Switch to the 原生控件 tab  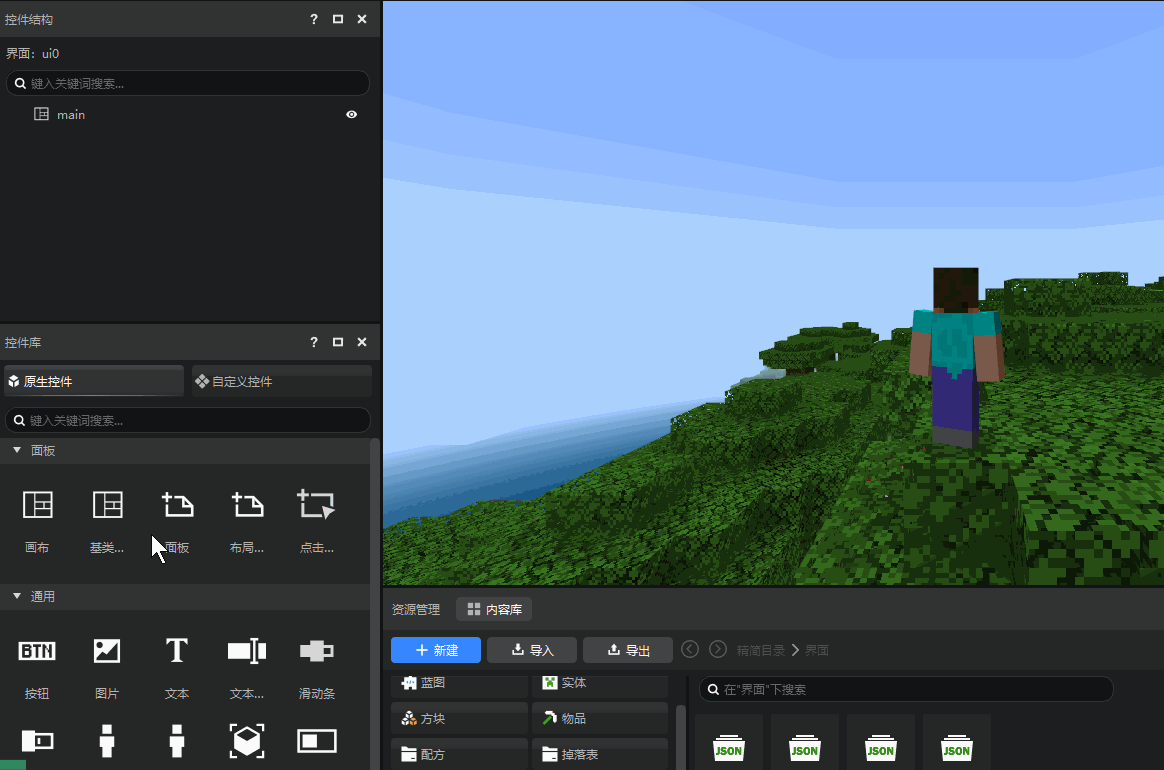94,381
